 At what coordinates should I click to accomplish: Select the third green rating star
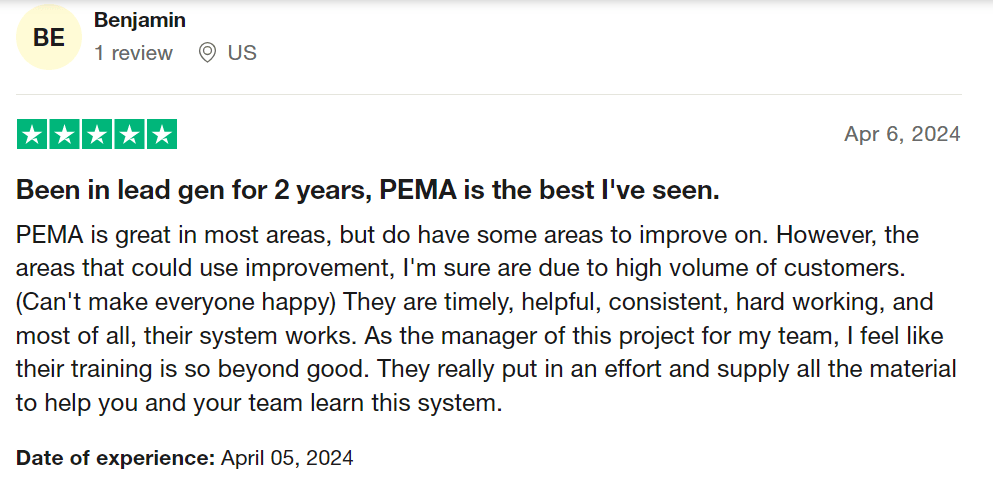97,134
